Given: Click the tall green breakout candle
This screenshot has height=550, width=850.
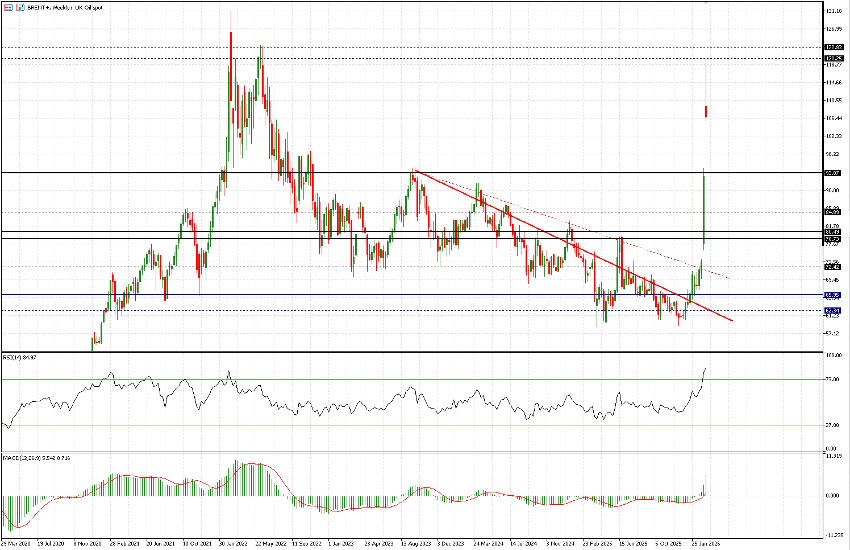Looking at the screenshot, I should click(705, 210).
